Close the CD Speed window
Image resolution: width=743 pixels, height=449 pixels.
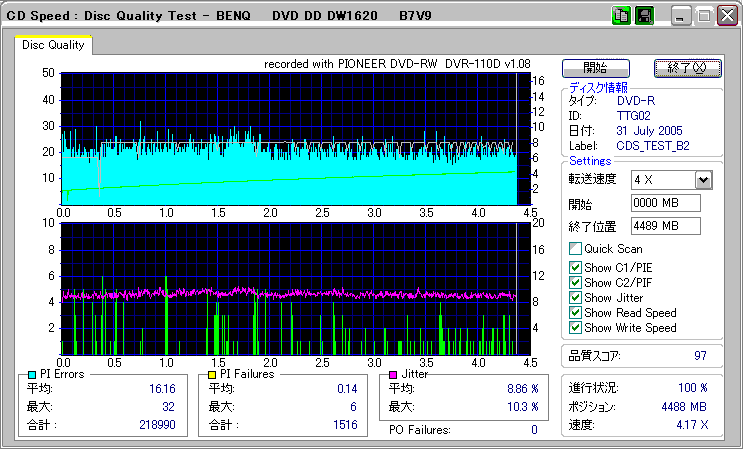726,16
